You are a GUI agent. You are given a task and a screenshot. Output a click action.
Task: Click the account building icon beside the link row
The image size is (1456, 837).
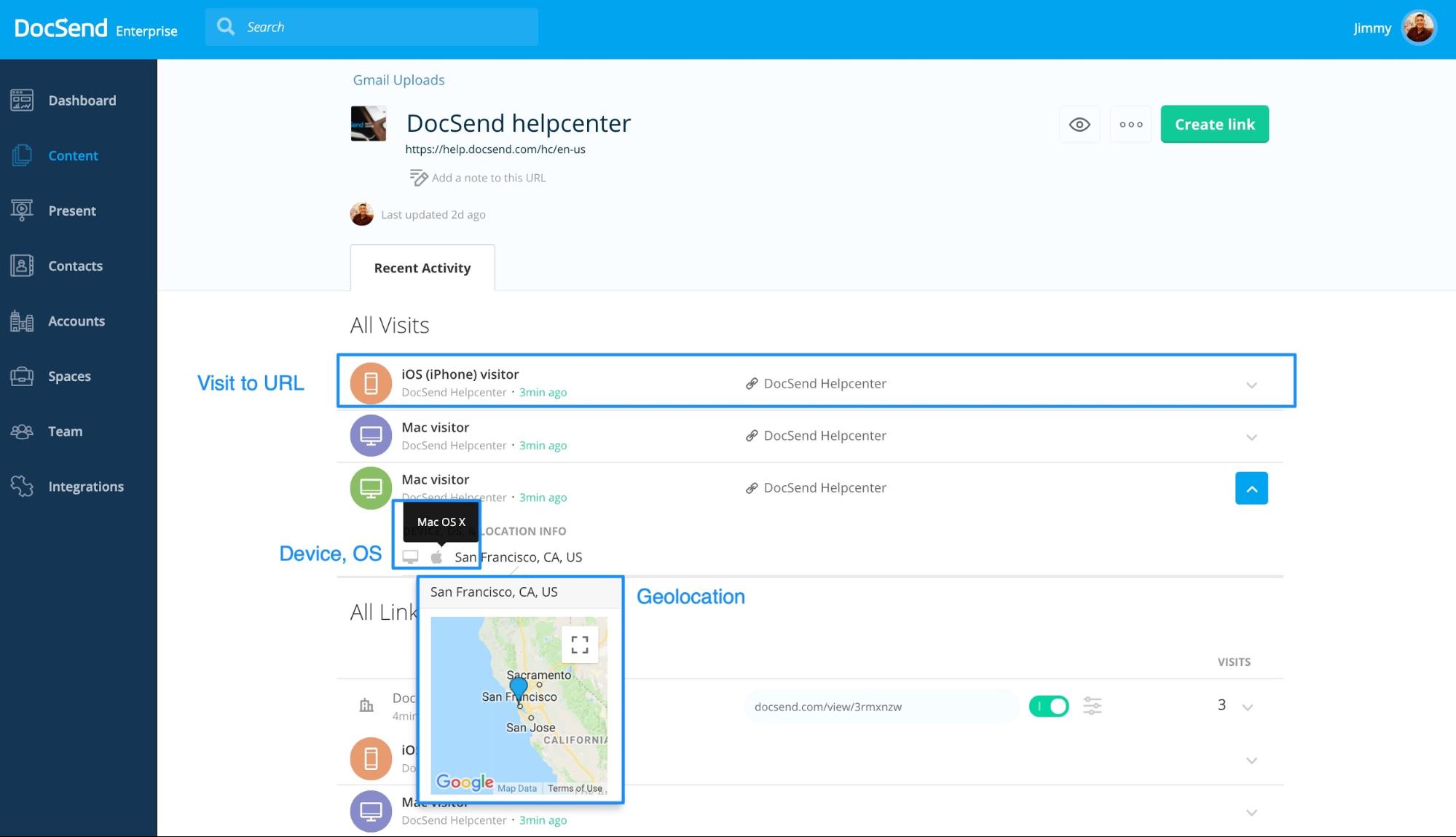366,705
